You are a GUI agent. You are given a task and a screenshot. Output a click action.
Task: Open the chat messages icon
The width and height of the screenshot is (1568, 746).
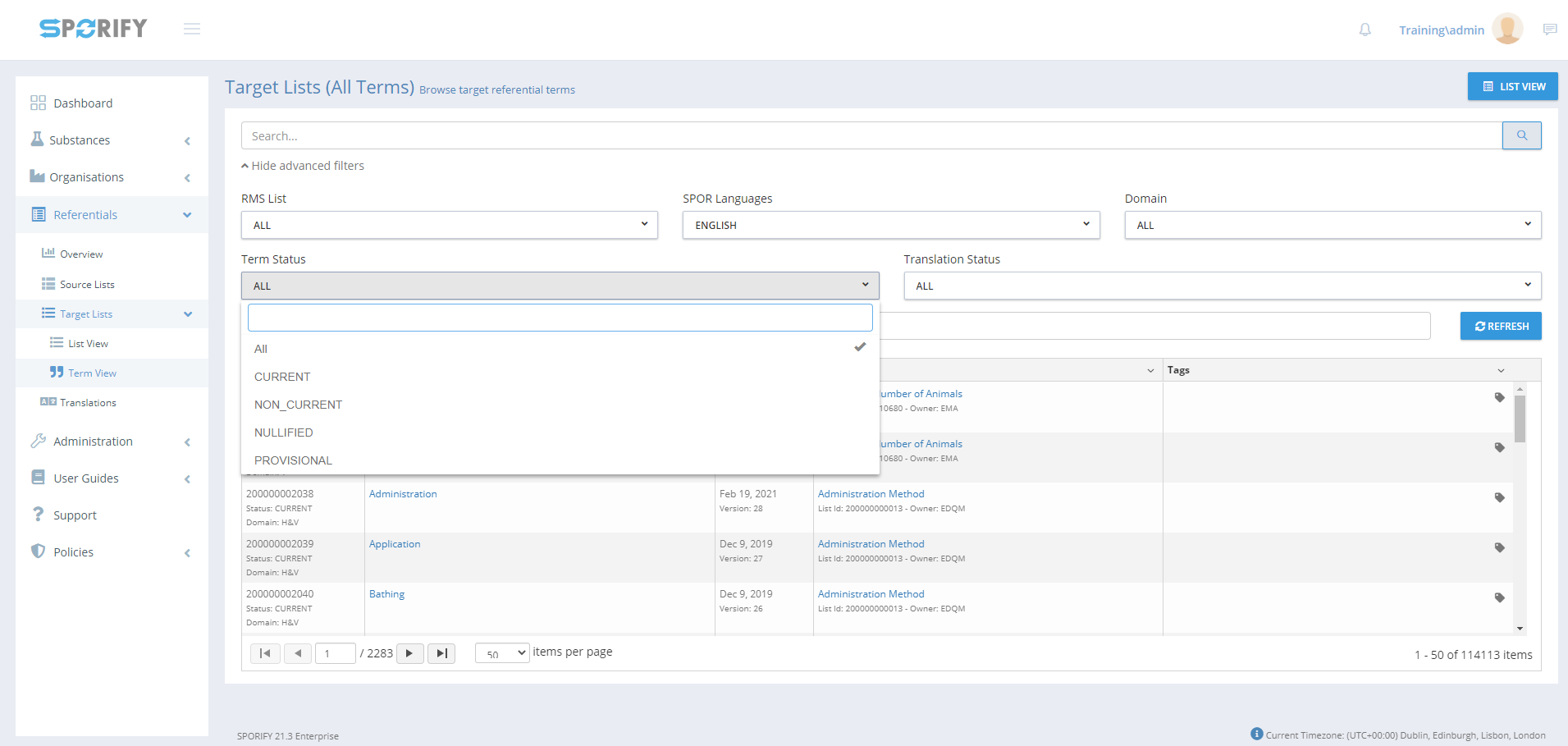(1549, 30)
